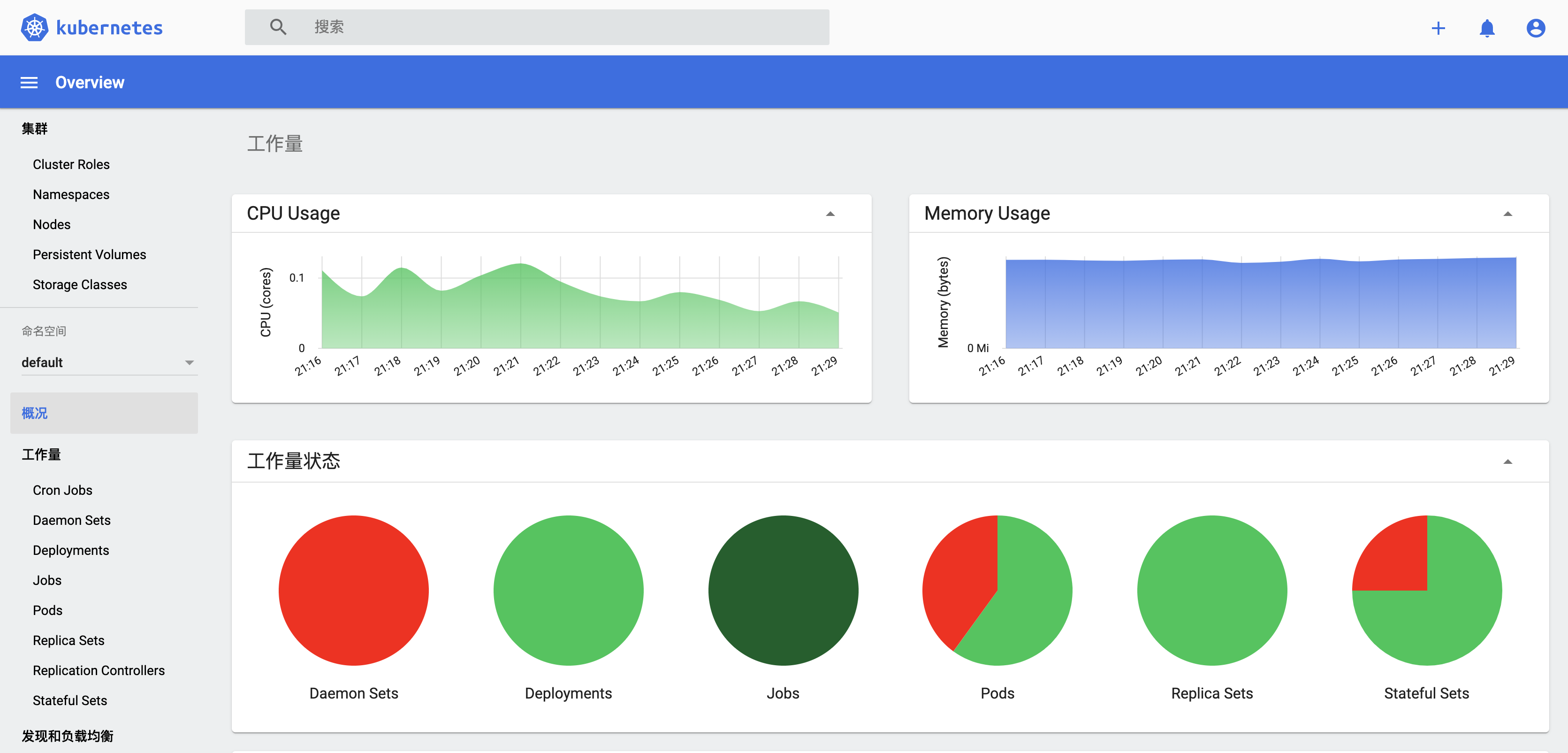1568x753 pixels.
Task: Click the 工作量 page section heading
Action: click(x=274, y=144)
